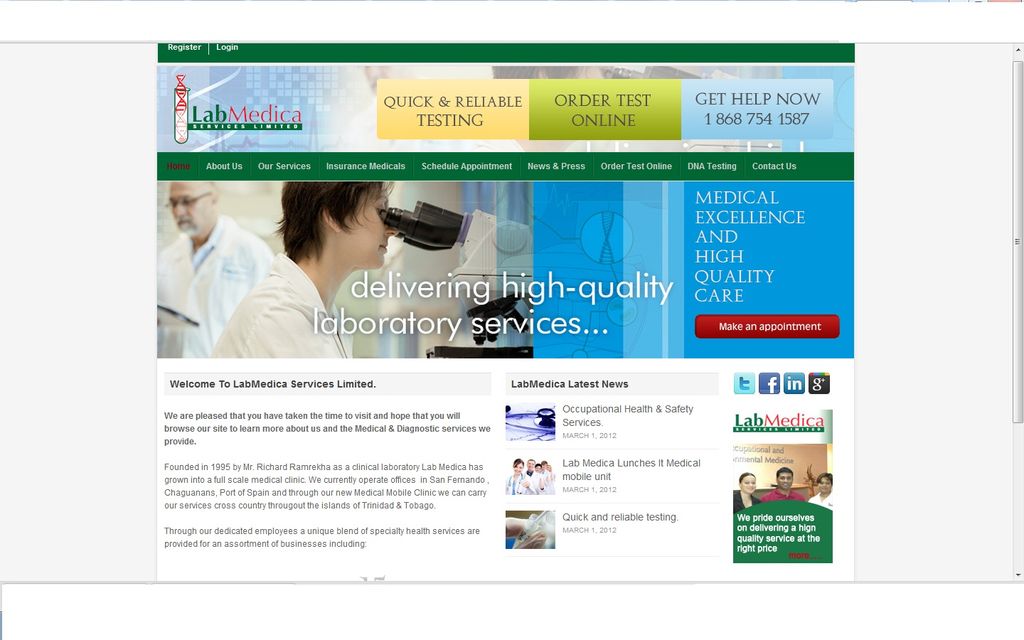Click the medical team news thumbnail
1024x640 pixels.
pos(530,476)
